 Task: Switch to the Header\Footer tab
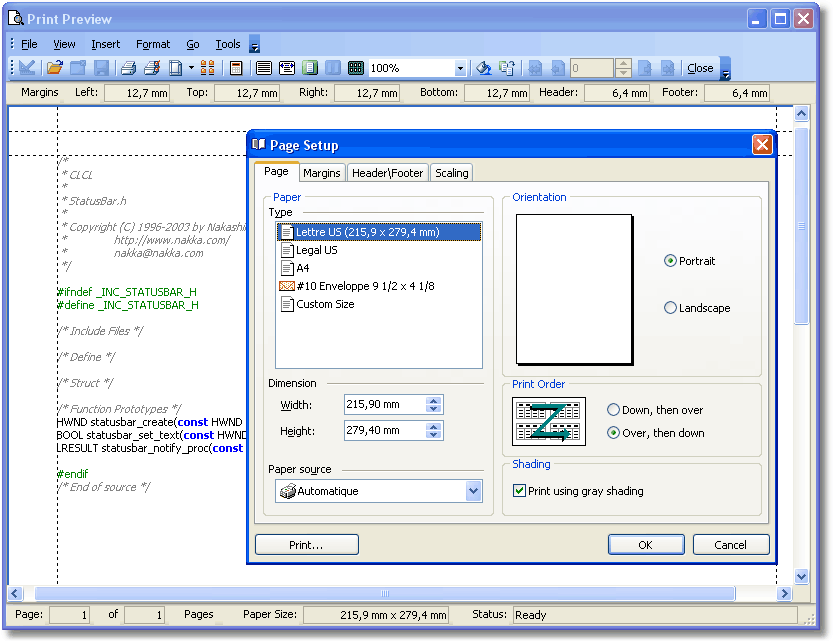tap(387, 173)
